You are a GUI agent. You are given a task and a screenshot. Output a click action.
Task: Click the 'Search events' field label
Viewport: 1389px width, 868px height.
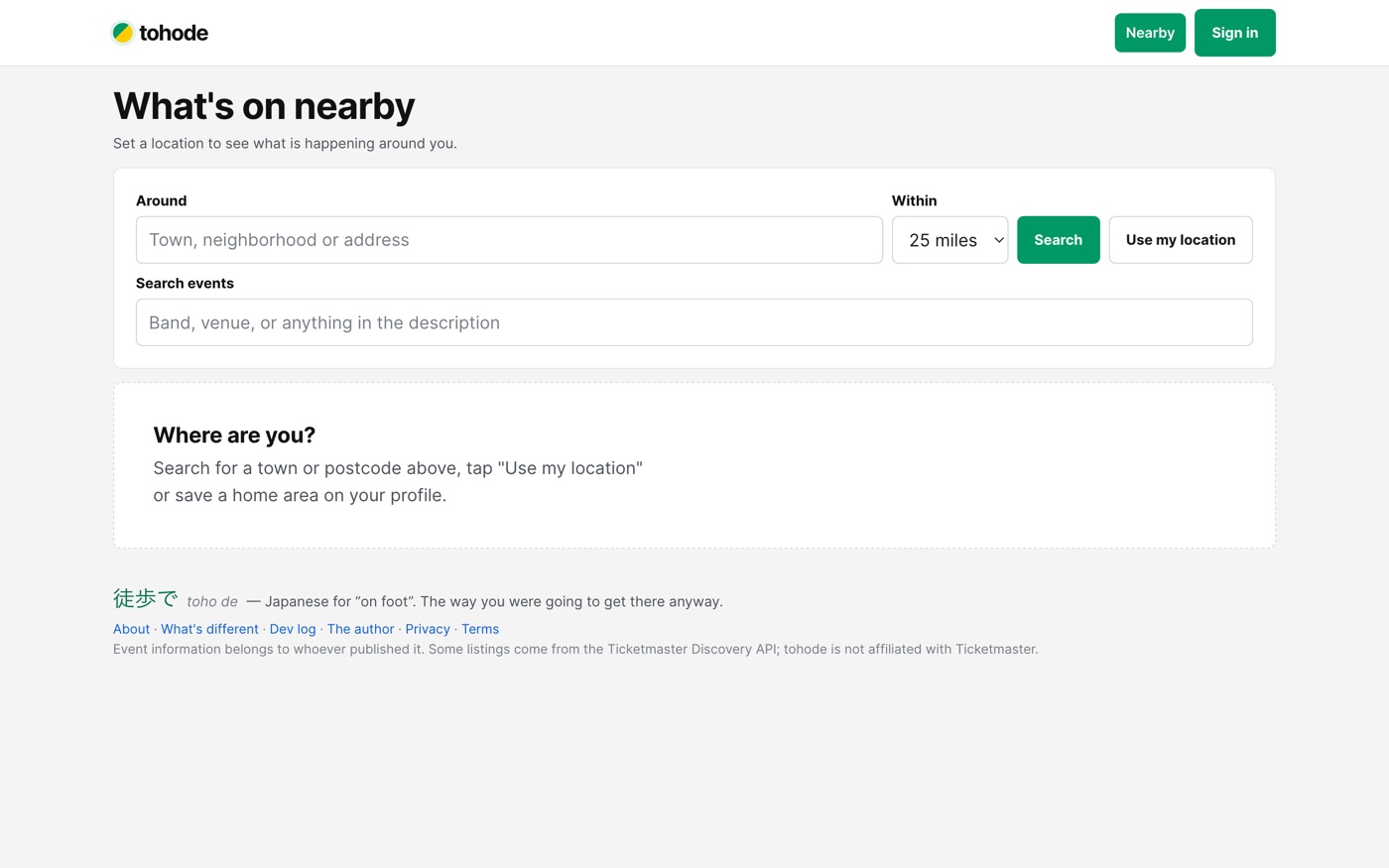coord(185,283)
